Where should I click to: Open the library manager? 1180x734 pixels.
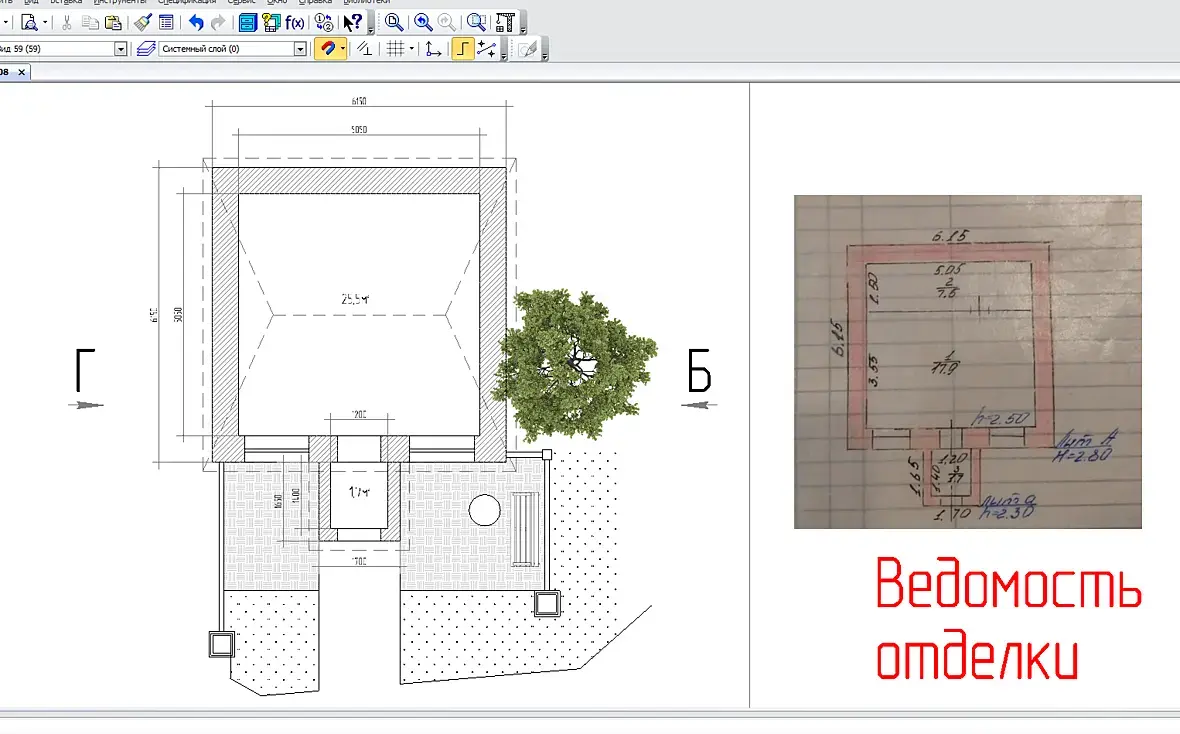(248, 23)
